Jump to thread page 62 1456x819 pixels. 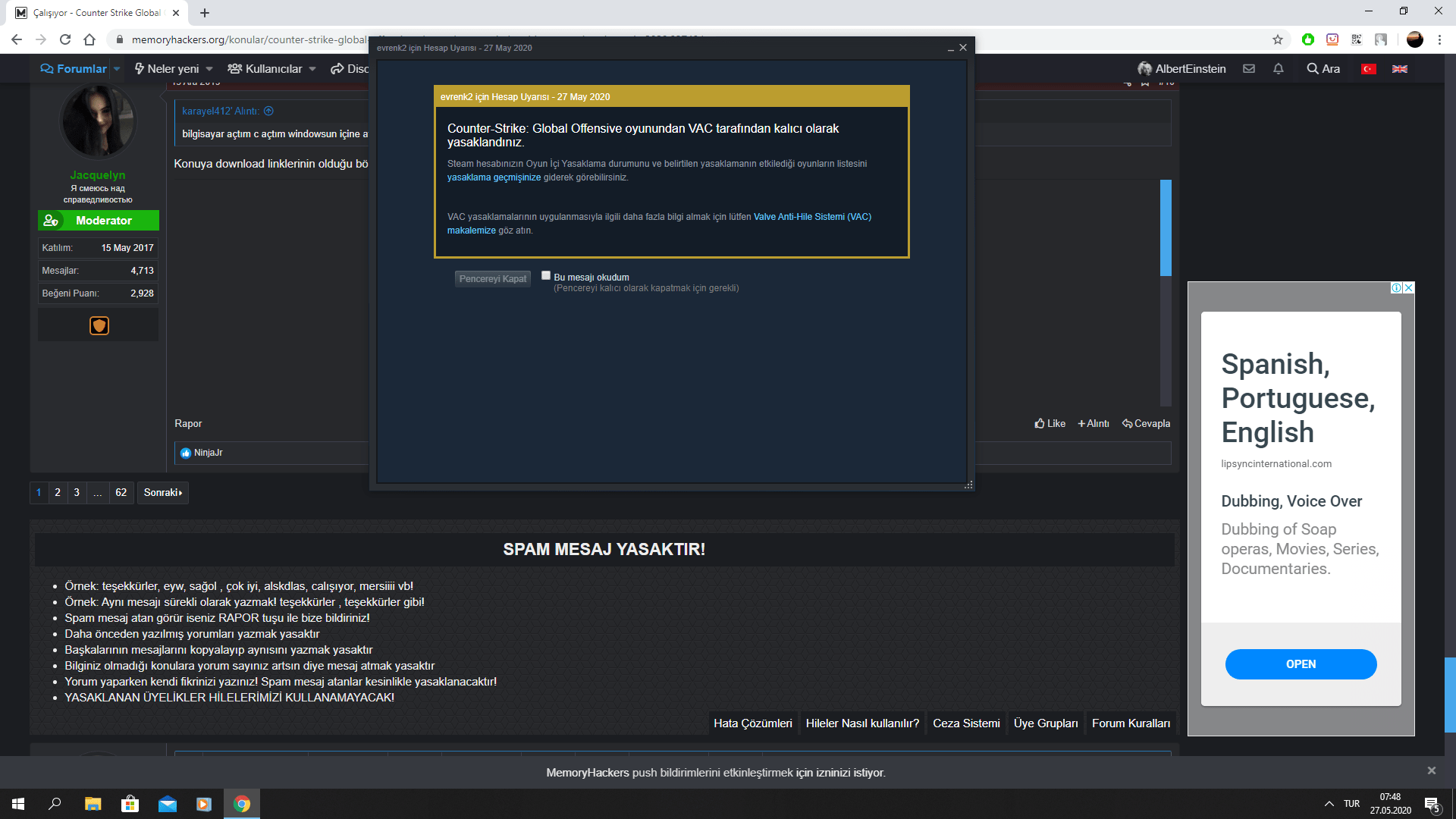(121, 493)
